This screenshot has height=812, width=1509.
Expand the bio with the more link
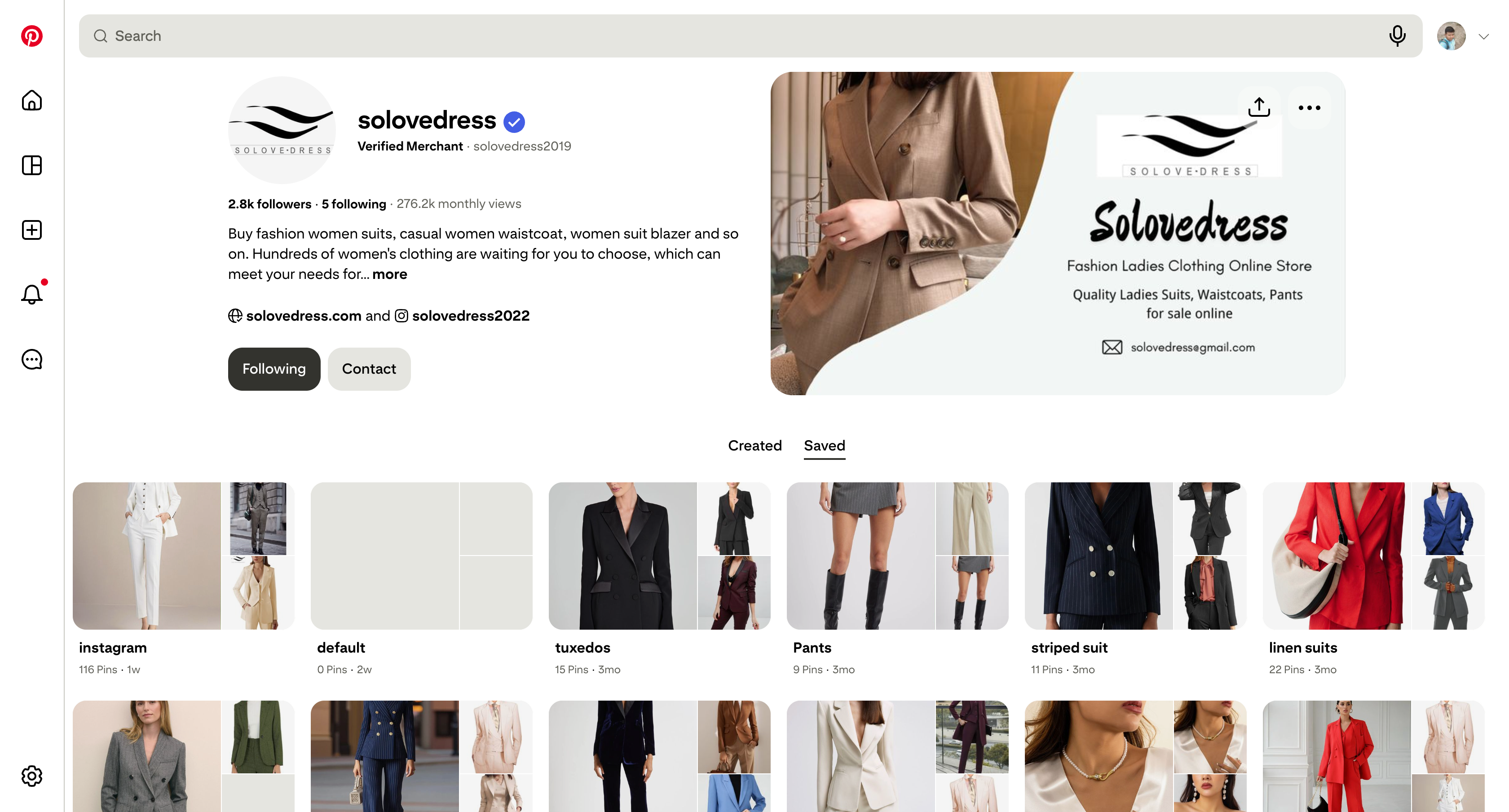pyautogui.click(x=389, y=274)
